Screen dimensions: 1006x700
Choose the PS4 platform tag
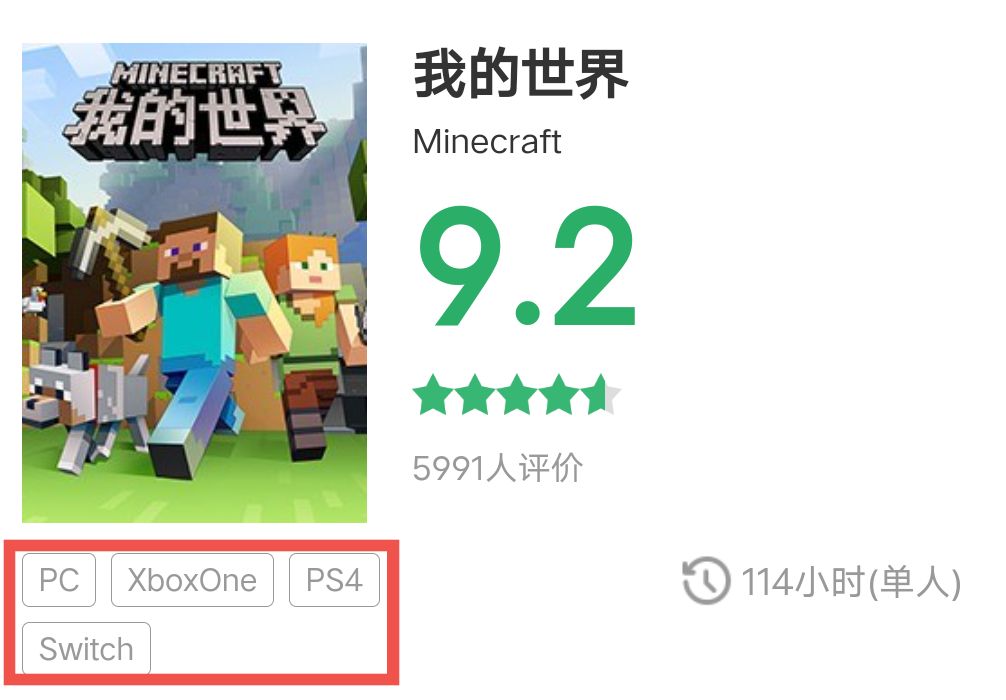coord(334,580)
